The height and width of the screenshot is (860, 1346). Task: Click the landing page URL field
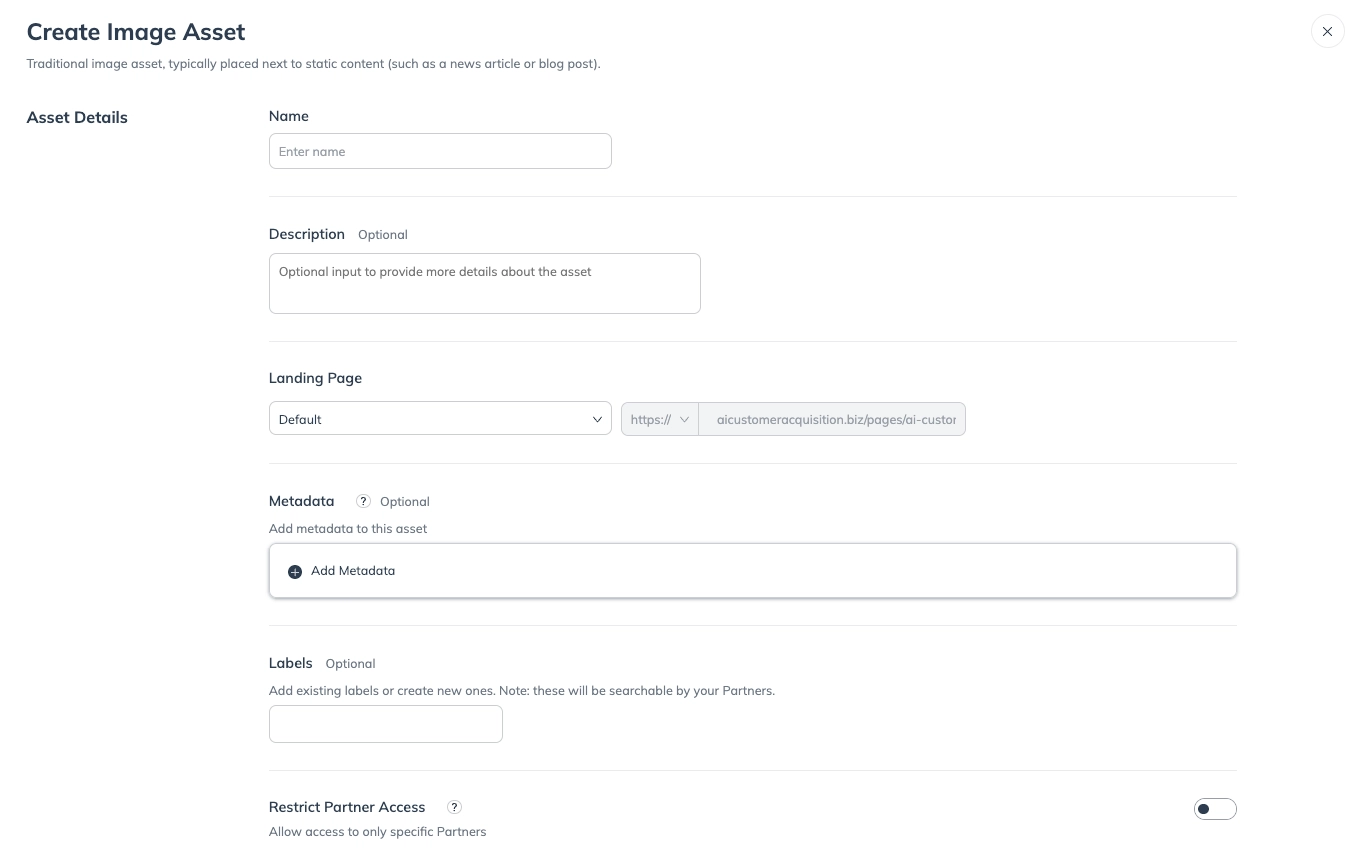coord(833,419)
